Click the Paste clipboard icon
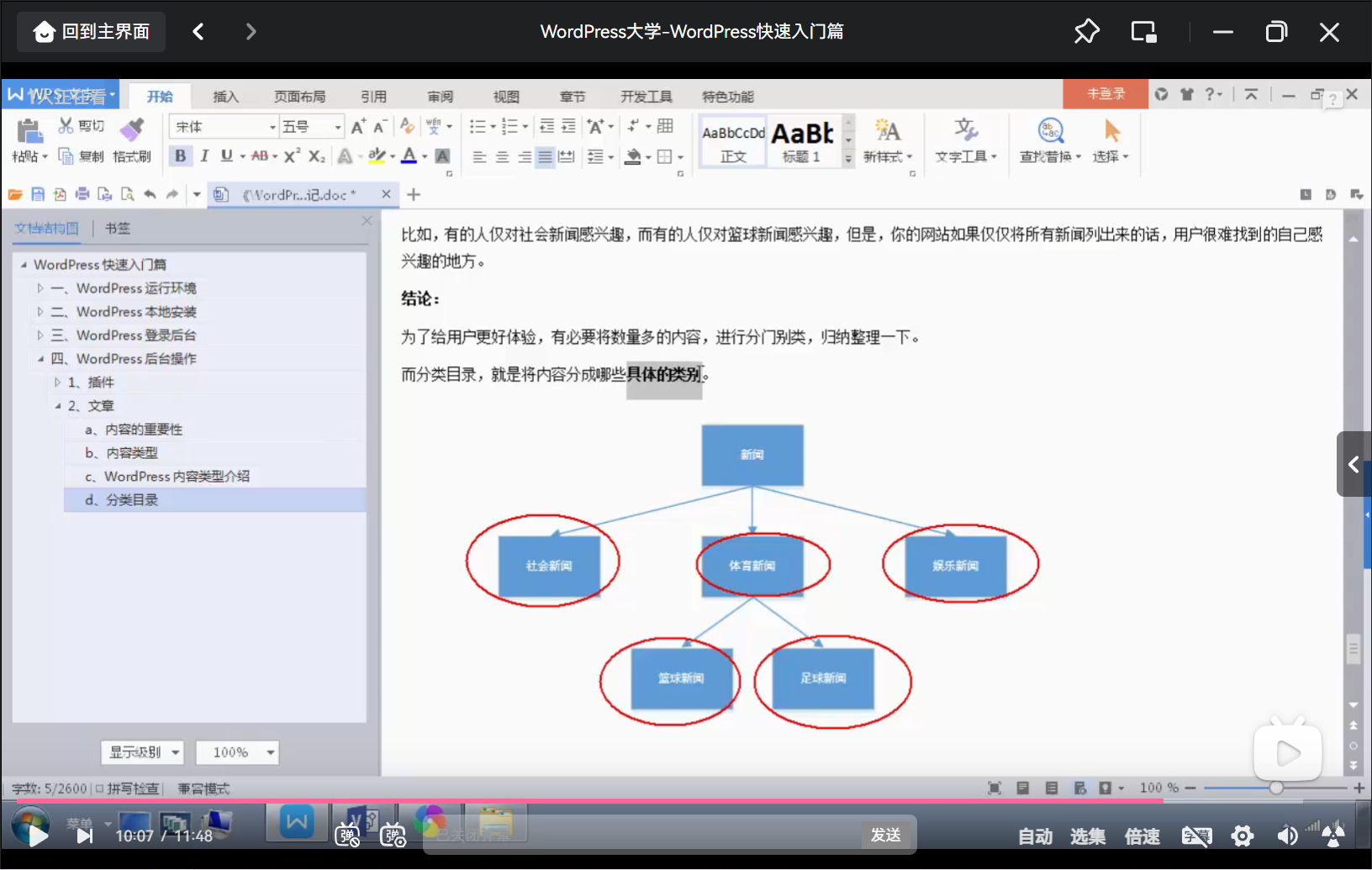The height and width of the screenshot is (870, 1372). coord(29,131)
